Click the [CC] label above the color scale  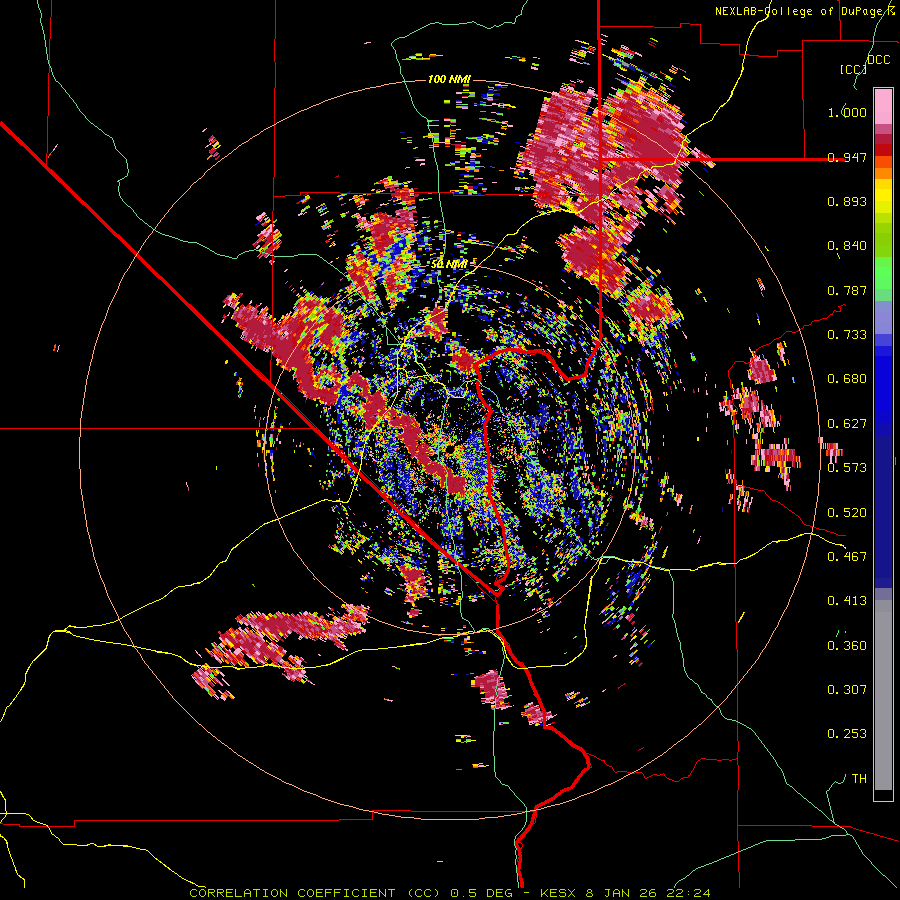click(854, 69)
